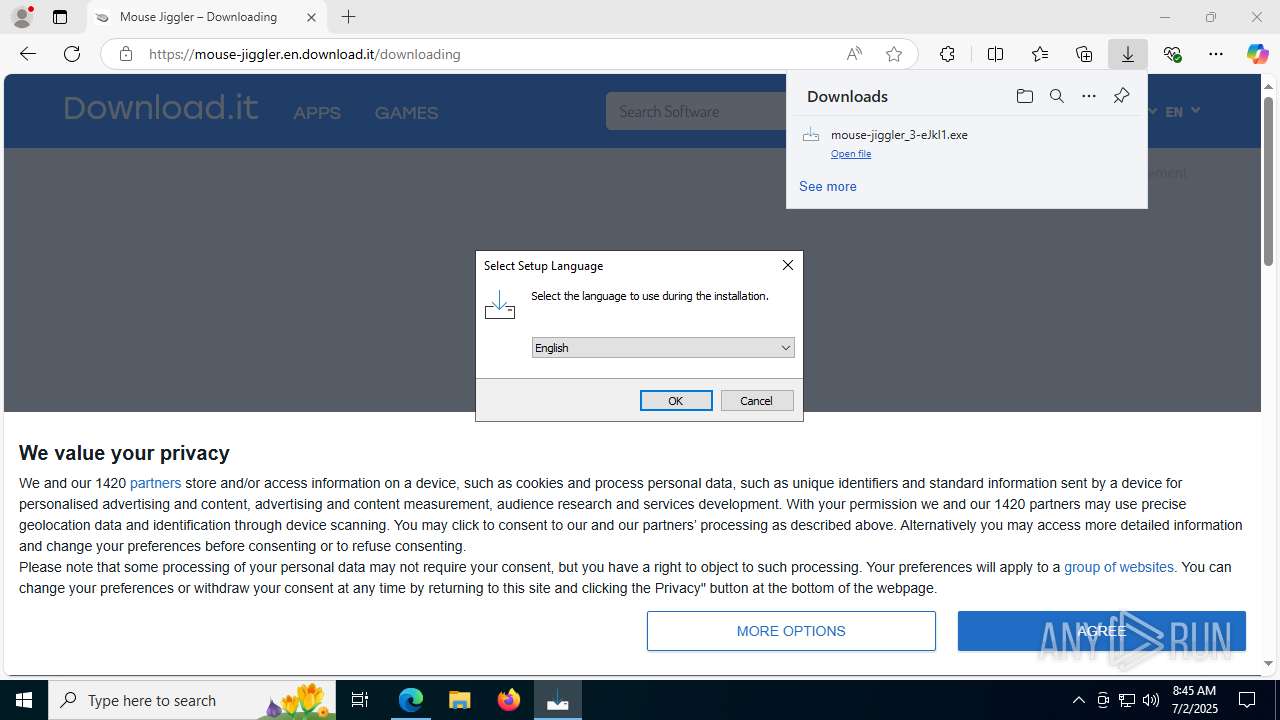This screenshot has height=720, width=1280.
Task: Open downloads folder from Downloads panel
Action: tap(1024, 96)
